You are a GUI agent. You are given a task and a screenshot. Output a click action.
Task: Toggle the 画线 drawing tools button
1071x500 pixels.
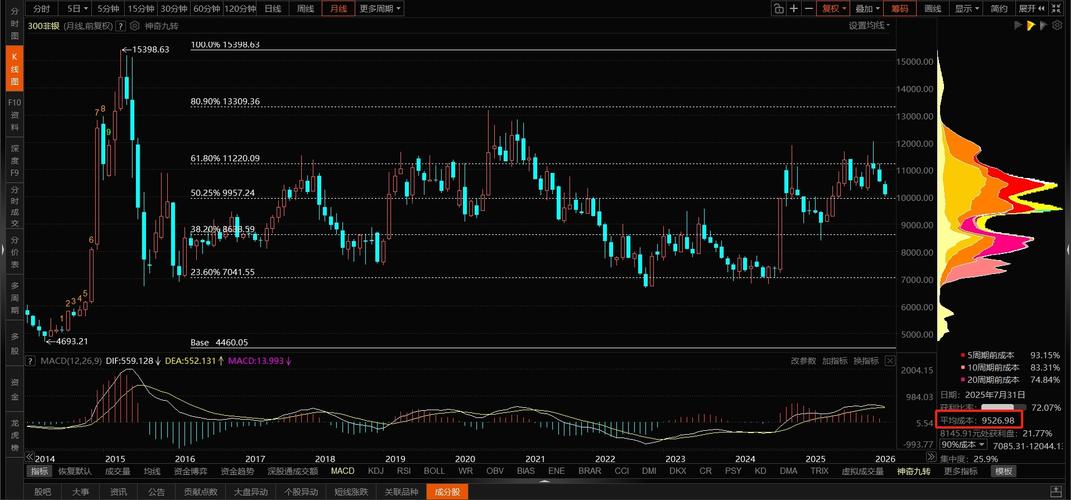[x=932, y=9]
